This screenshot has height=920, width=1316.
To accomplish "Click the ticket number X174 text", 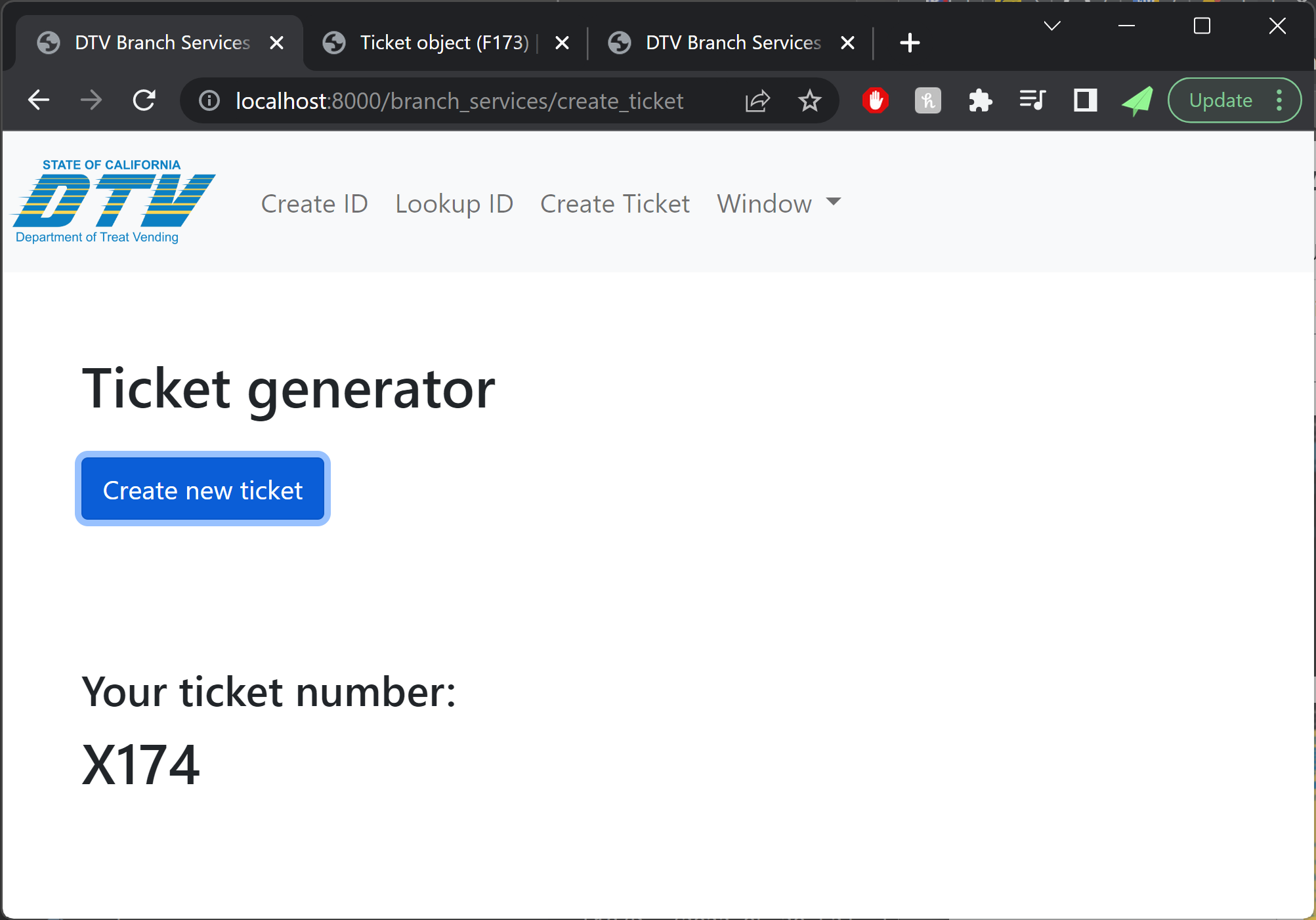I will 140,764.
